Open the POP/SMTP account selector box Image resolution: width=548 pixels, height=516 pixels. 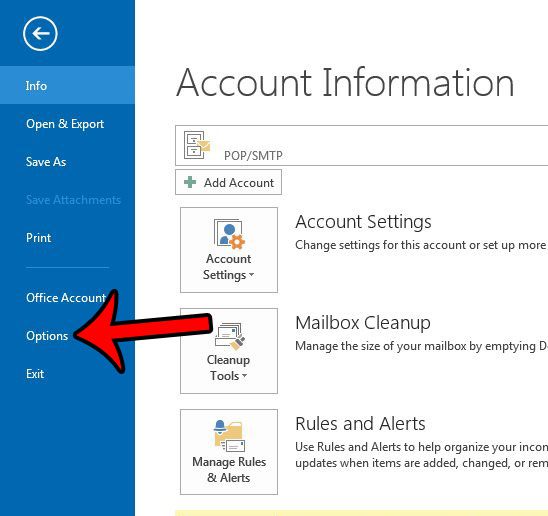pos(361,145)
